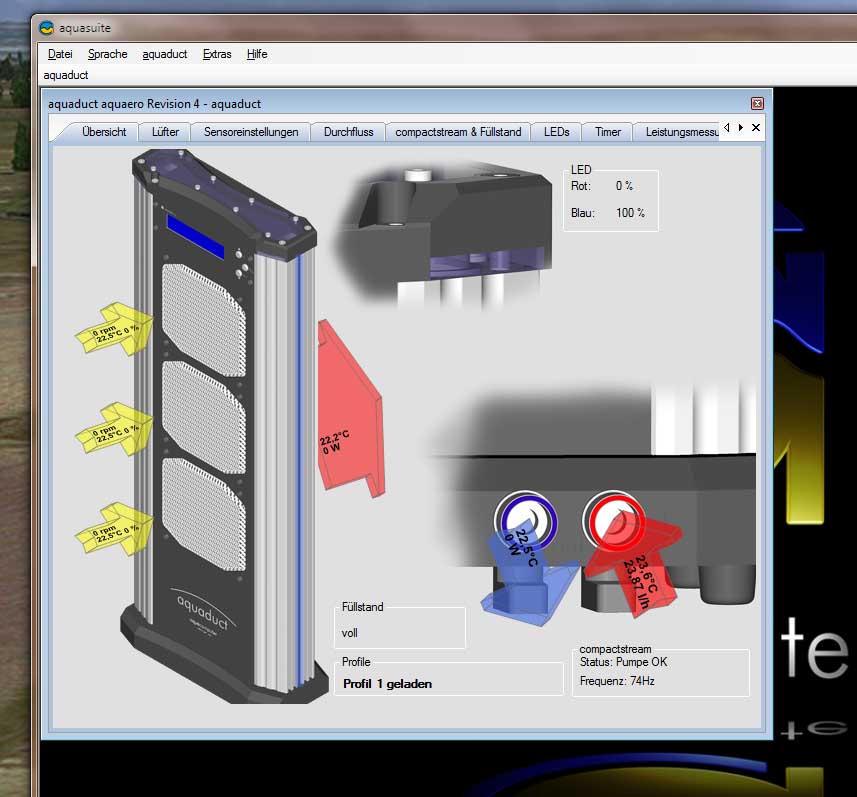Close the tab strip with the X
The image size is (857, 797).
click(756, 128)
